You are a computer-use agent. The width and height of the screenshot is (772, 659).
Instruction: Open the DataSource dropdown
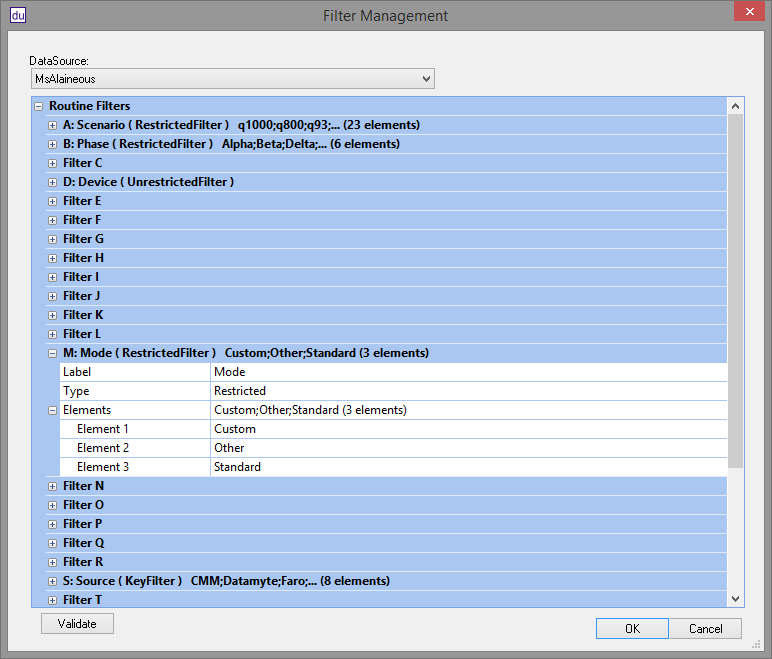tap(232, 78)
